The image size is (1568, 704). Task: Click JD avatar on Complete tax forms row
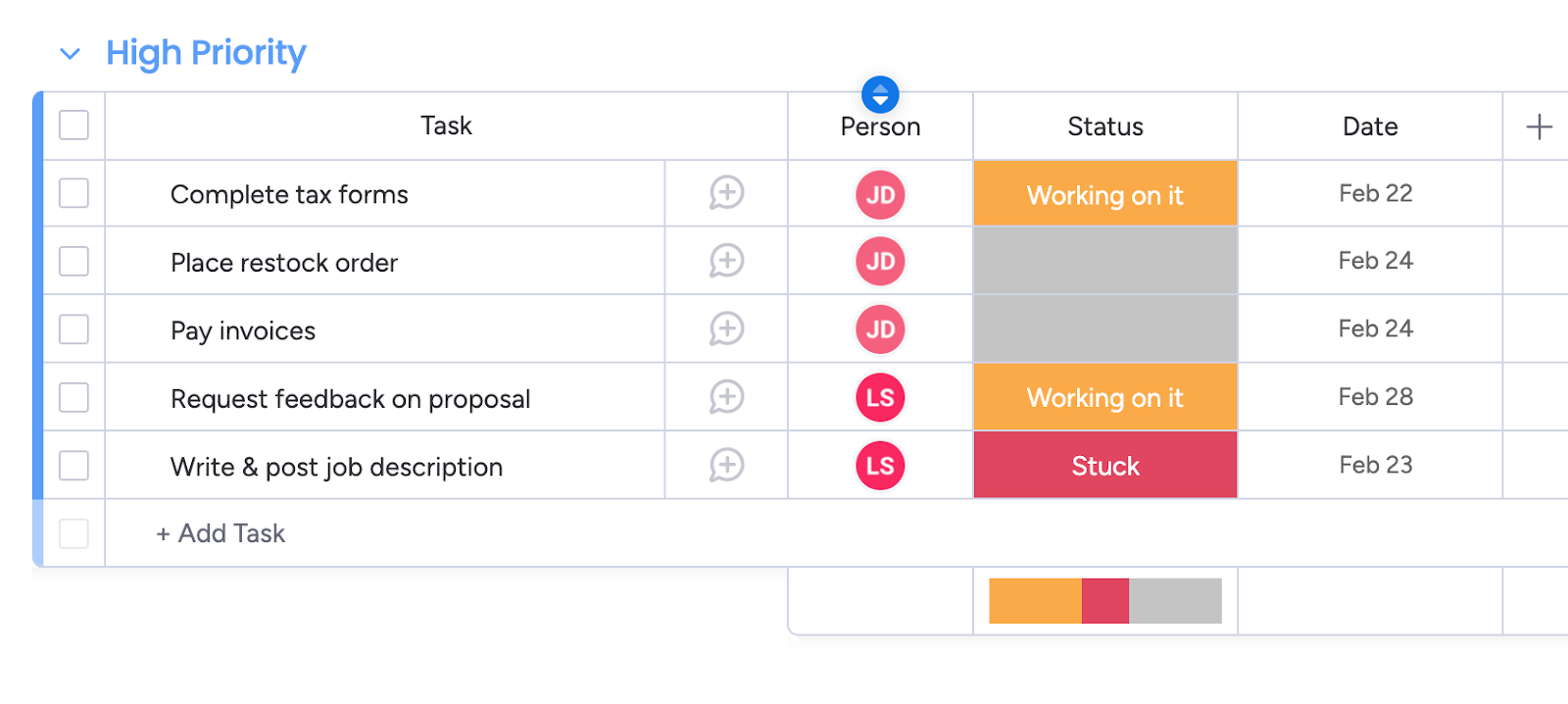(880, 195)
